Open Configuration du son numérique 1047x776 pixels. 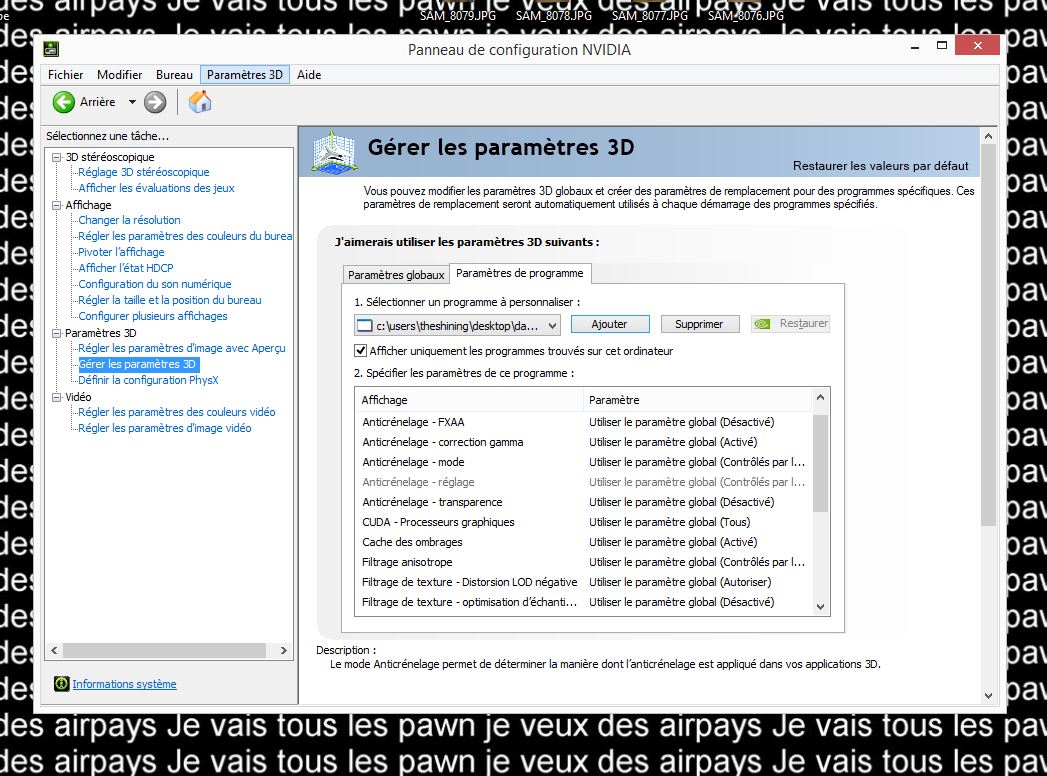[155, 284]
